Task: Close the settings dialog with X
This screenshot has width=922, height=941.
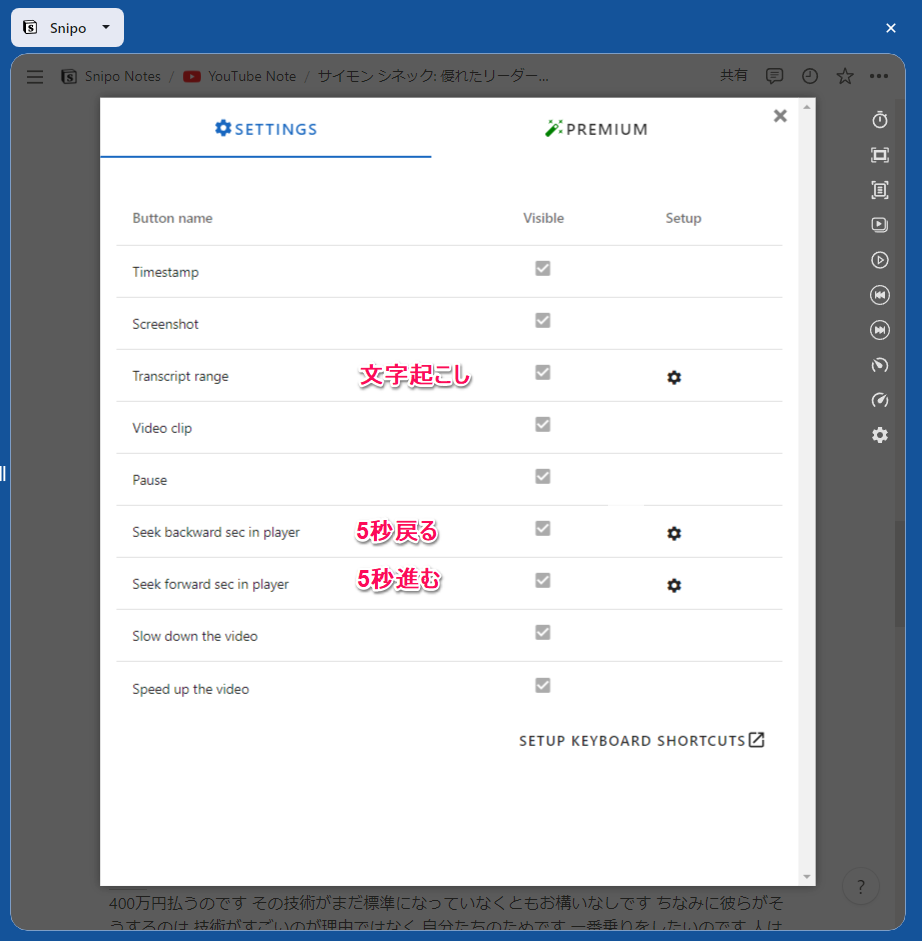Action: tap(780, 116)
